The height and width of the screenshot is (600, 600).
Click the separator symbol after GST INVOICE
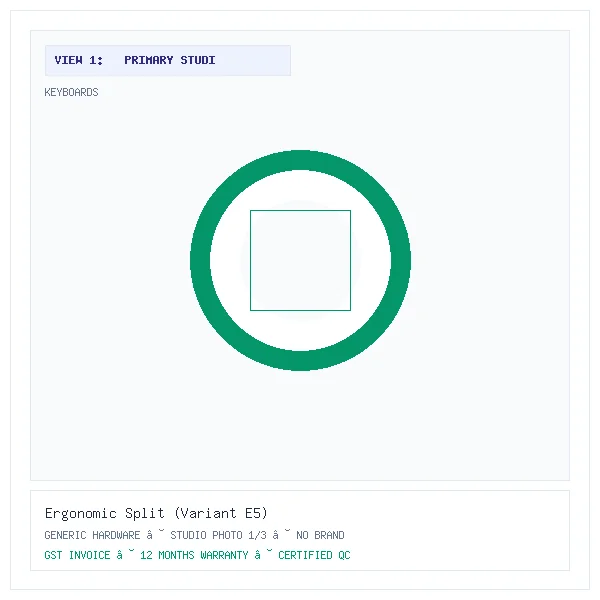[126, 554]
